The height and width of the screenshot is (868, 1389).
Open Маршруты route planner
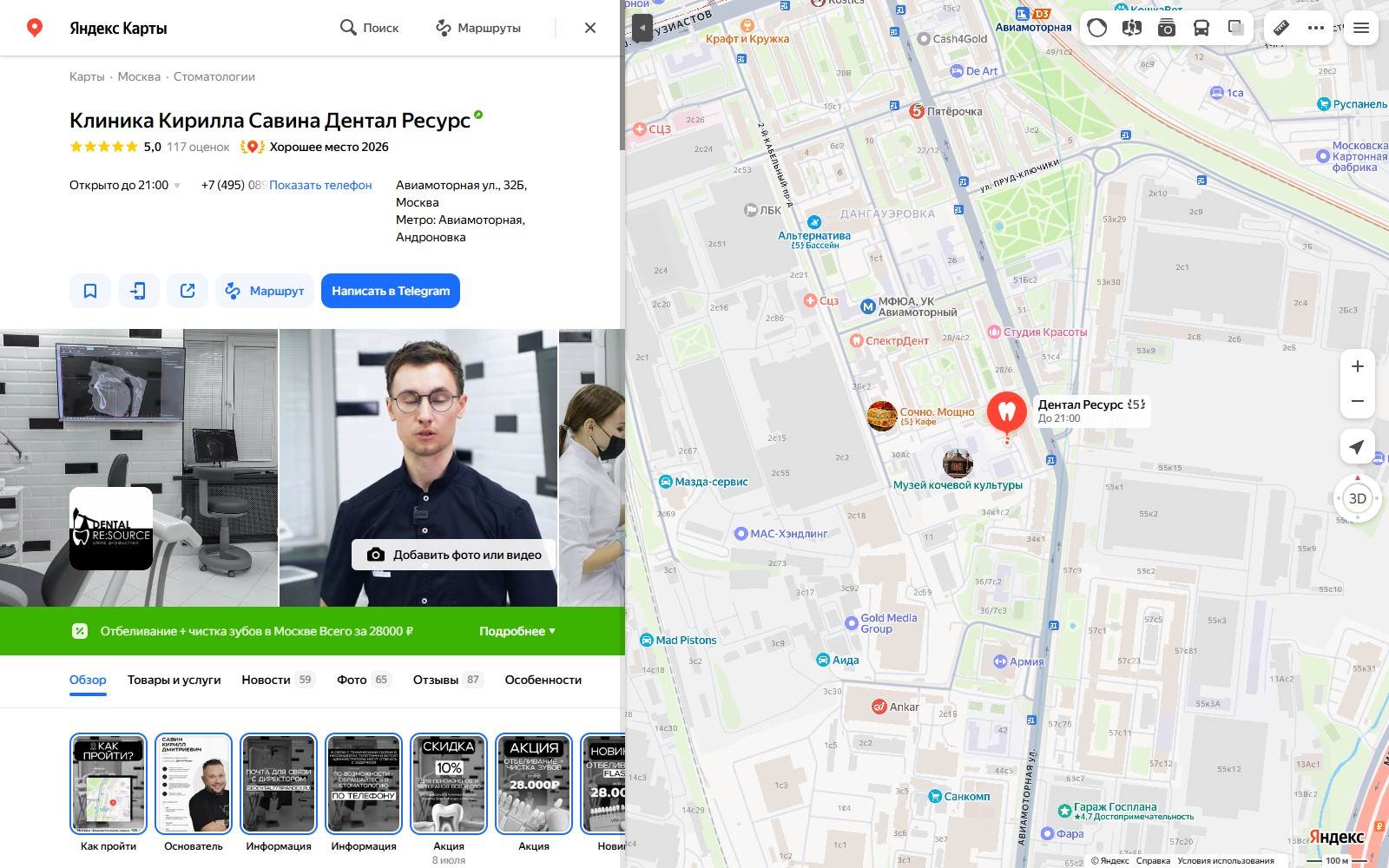[478, 28]
